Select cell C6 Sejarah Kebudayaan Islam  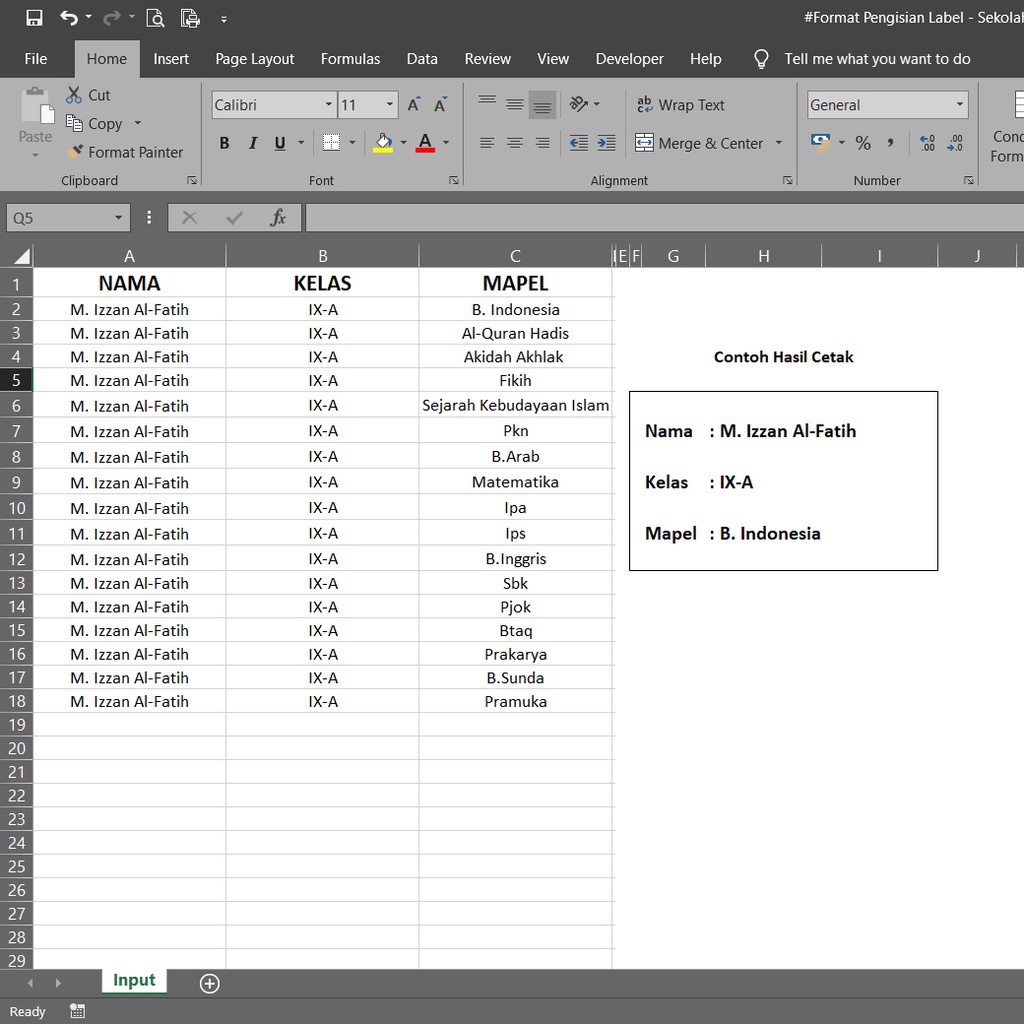pos(515,406)
